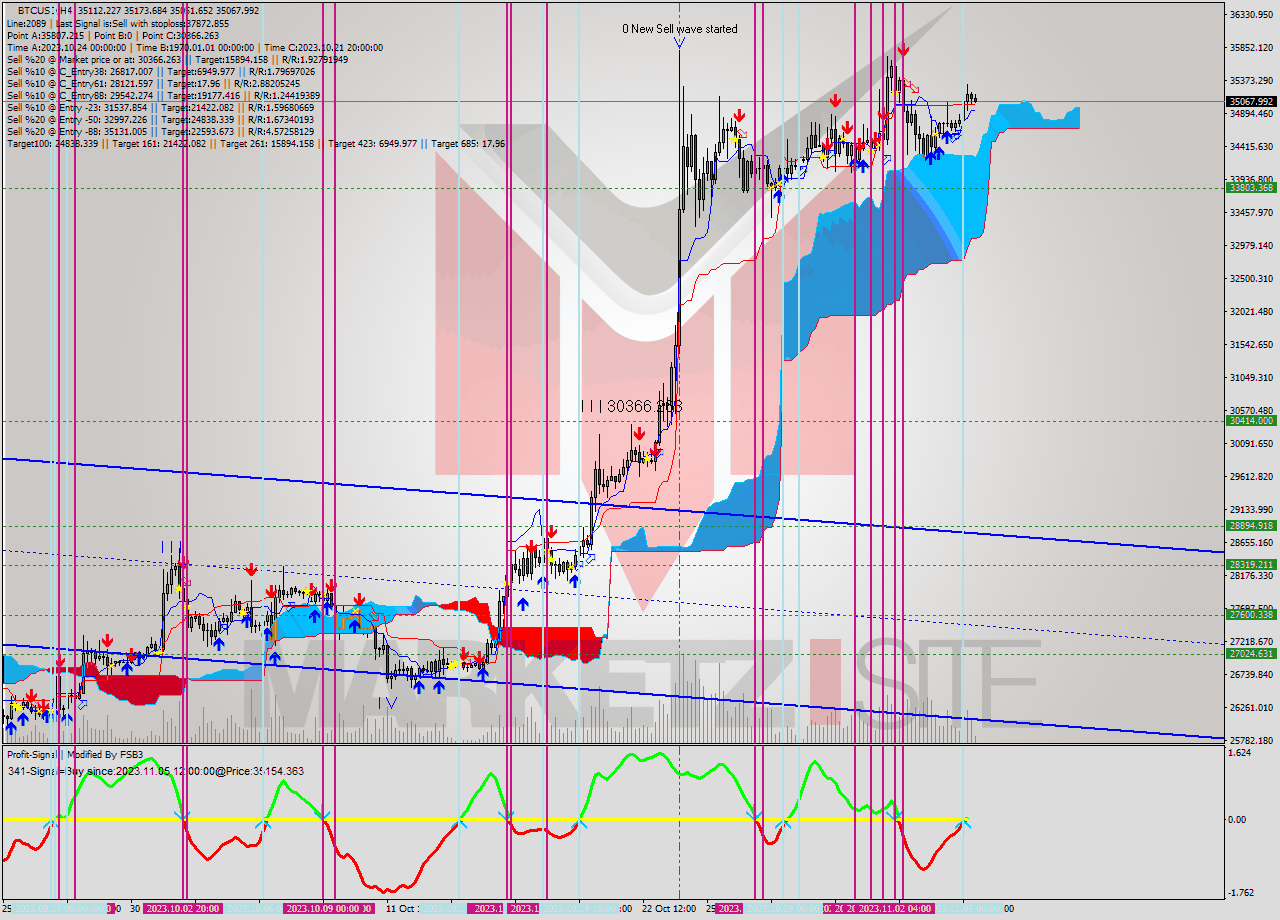1280x920 pixels.
Task: Click the 'Entry -23: 31537.854' sell line
Action: 163,108
